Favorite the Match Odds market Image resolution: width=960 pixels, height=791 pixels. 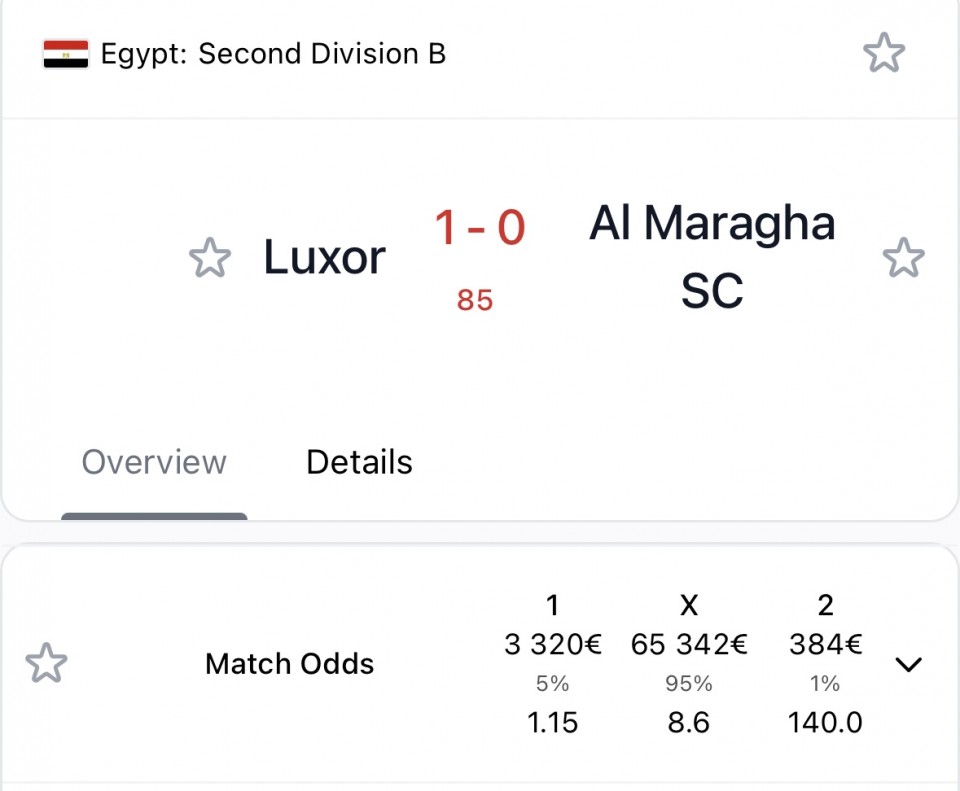click(46, 663)
